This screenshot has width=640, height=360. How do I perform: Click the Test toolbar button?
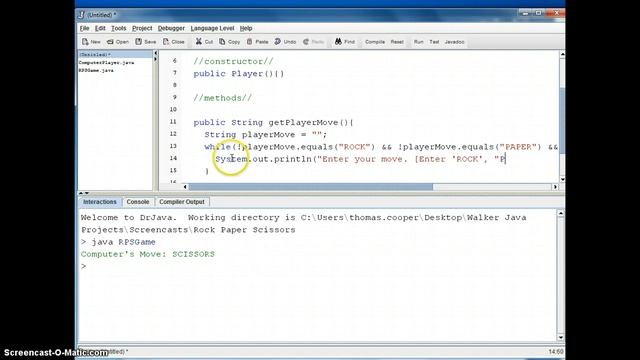coord(434,42)
